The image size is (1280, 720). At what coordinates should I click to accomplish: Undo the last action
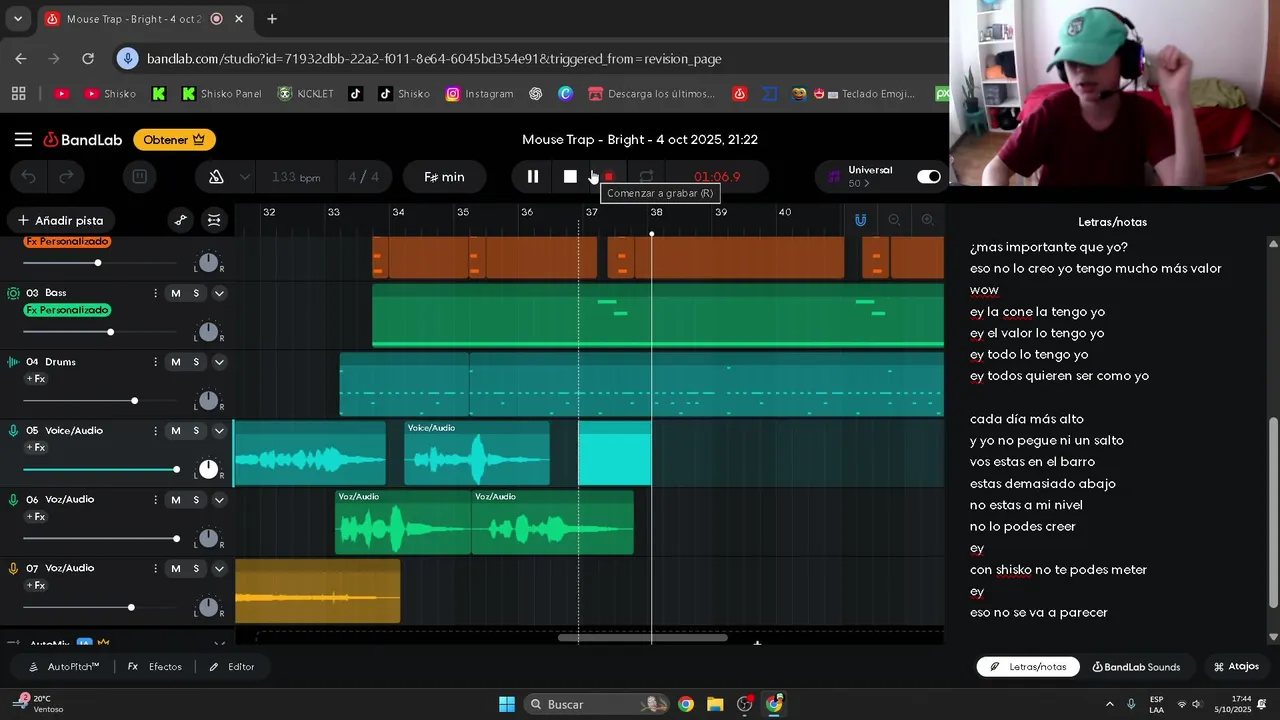click(x=29, y=177)
